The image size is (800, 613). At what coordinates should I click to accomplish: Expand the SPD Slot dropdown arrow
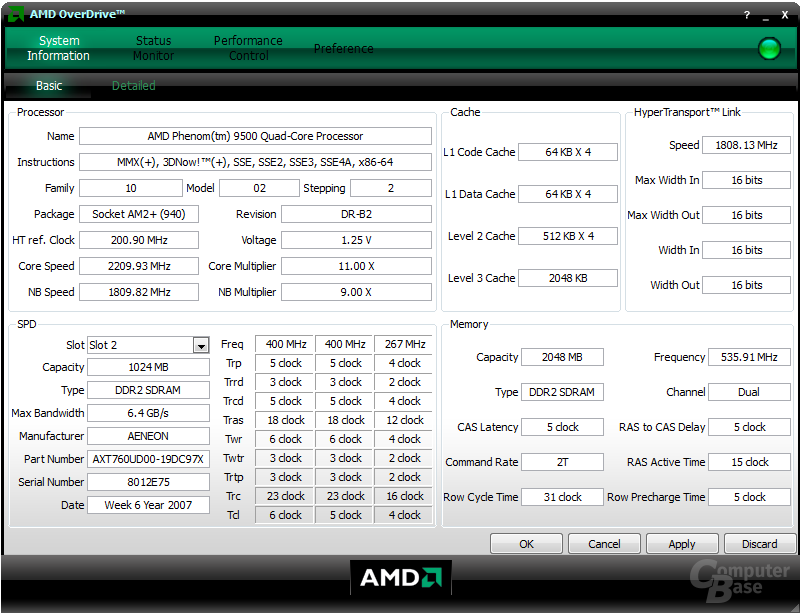pos(202,346)
